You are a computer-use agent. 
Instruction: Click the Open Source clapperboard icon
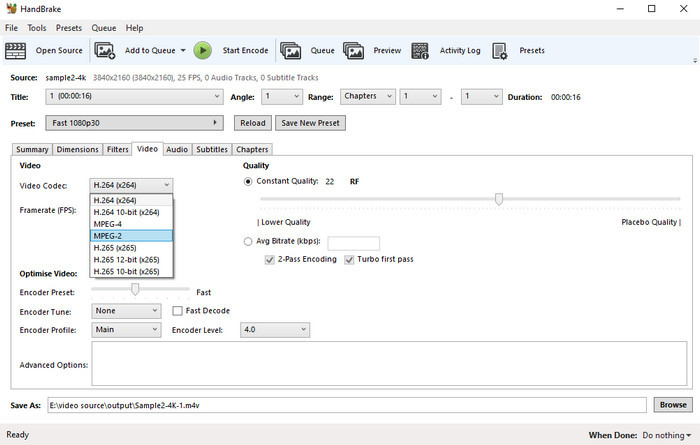click(16, 51)
